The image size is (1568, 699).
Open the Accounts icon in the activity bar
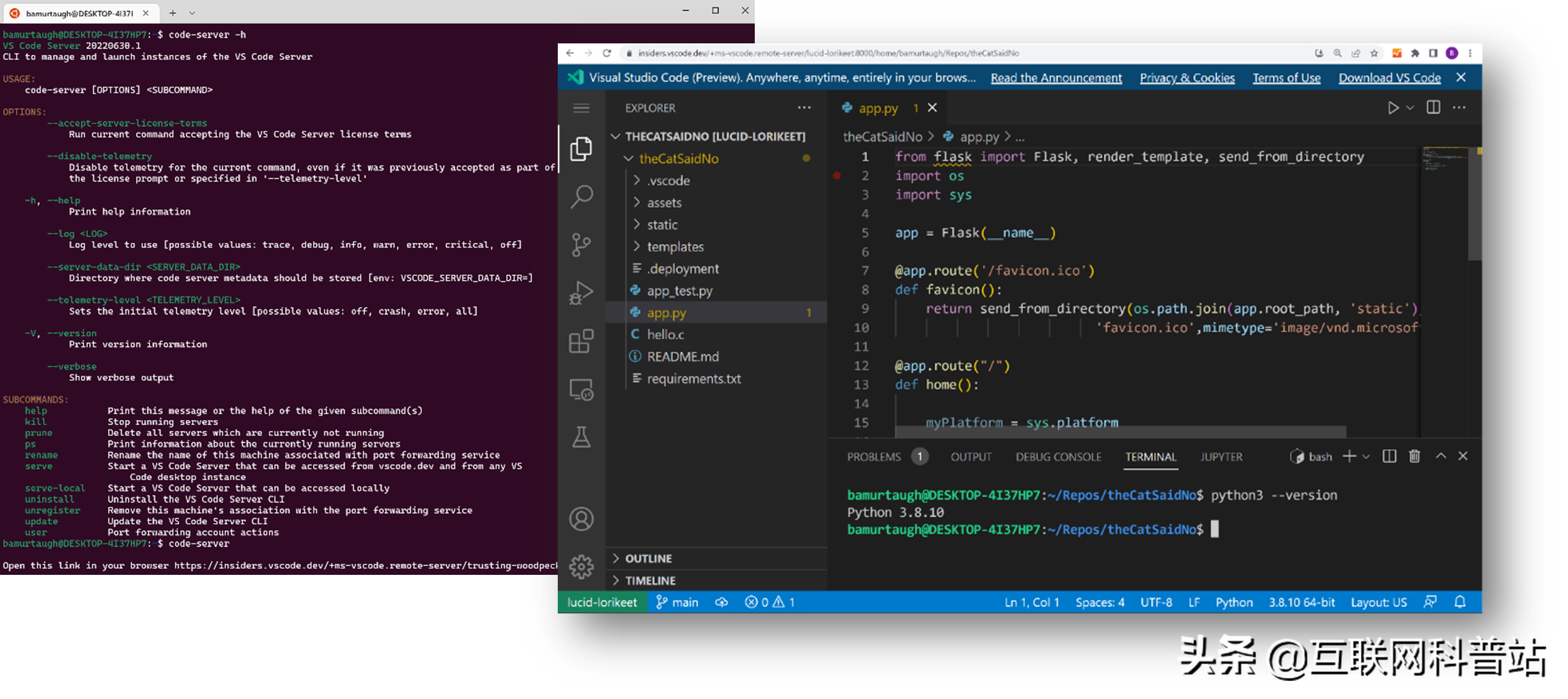tap(581, 519)
